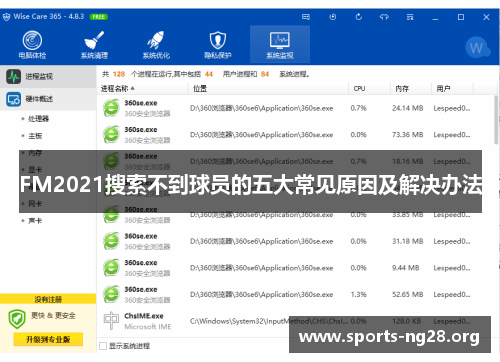The height and width of the screenshot is (362, 500).
Task: Click the hardware overview monitor icon
Action: (14, 99)
